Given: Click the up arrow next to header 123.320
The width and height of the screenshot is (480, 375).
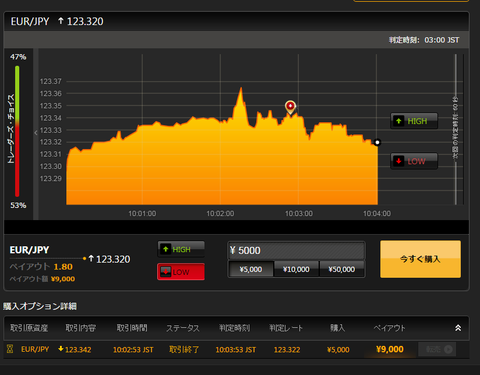Looking at the screenshot, I should pos(60,21).
